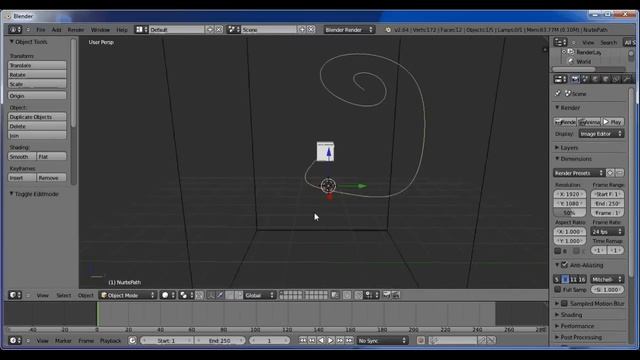
Task: Open the Help menu
Action: coord(122,29)
